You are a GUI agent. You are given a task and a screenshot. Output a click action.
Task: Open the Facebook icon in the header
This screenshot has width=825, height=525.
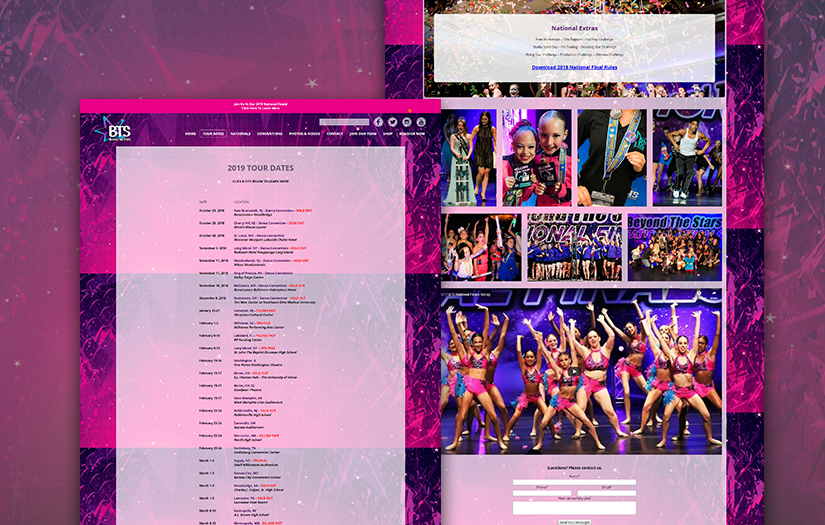coord(378,122)
